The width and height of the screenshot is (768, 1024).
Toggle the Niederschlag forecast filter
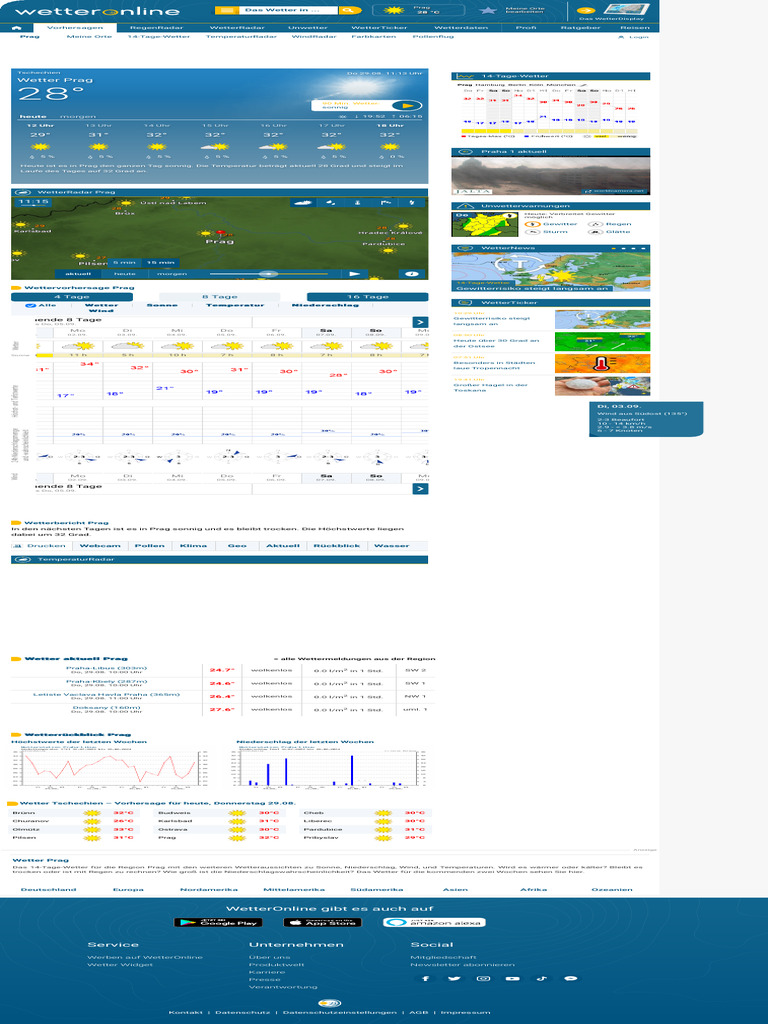(325, 305)
